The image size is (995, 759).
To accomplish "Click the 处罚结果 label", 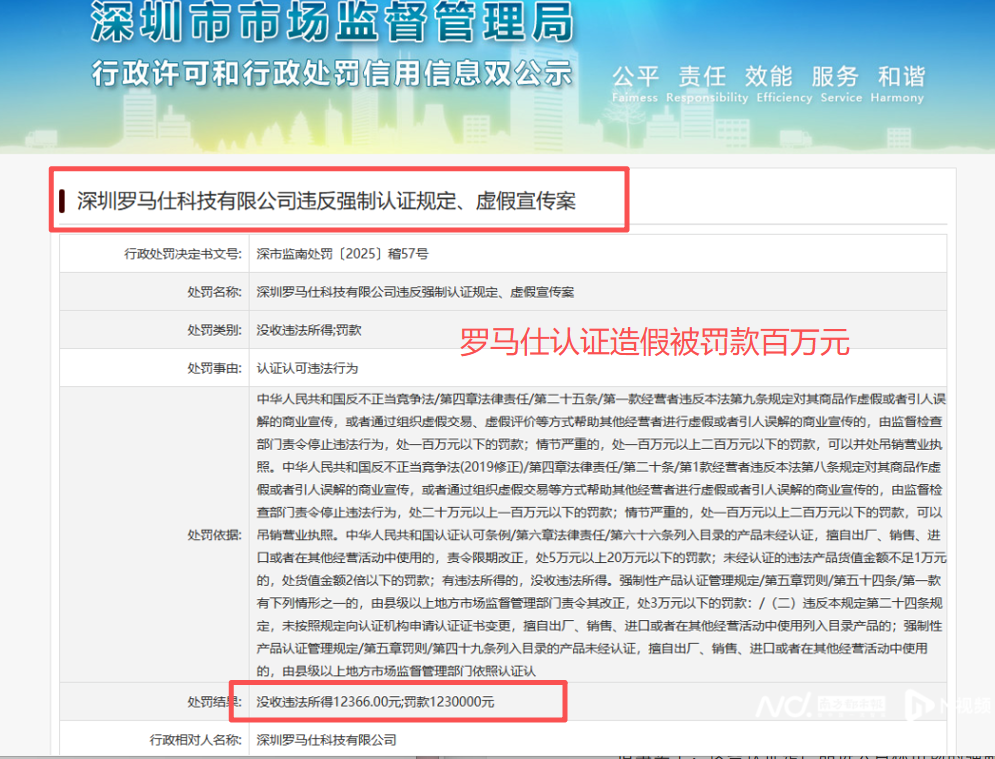I will [214, 702].
